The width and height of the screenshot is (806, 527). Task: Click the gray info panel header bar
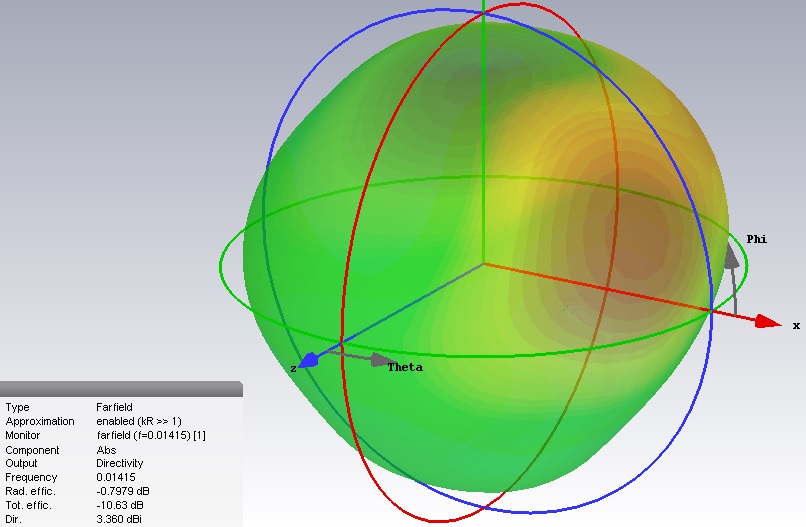pyautogui.click(x=121, y=389)
